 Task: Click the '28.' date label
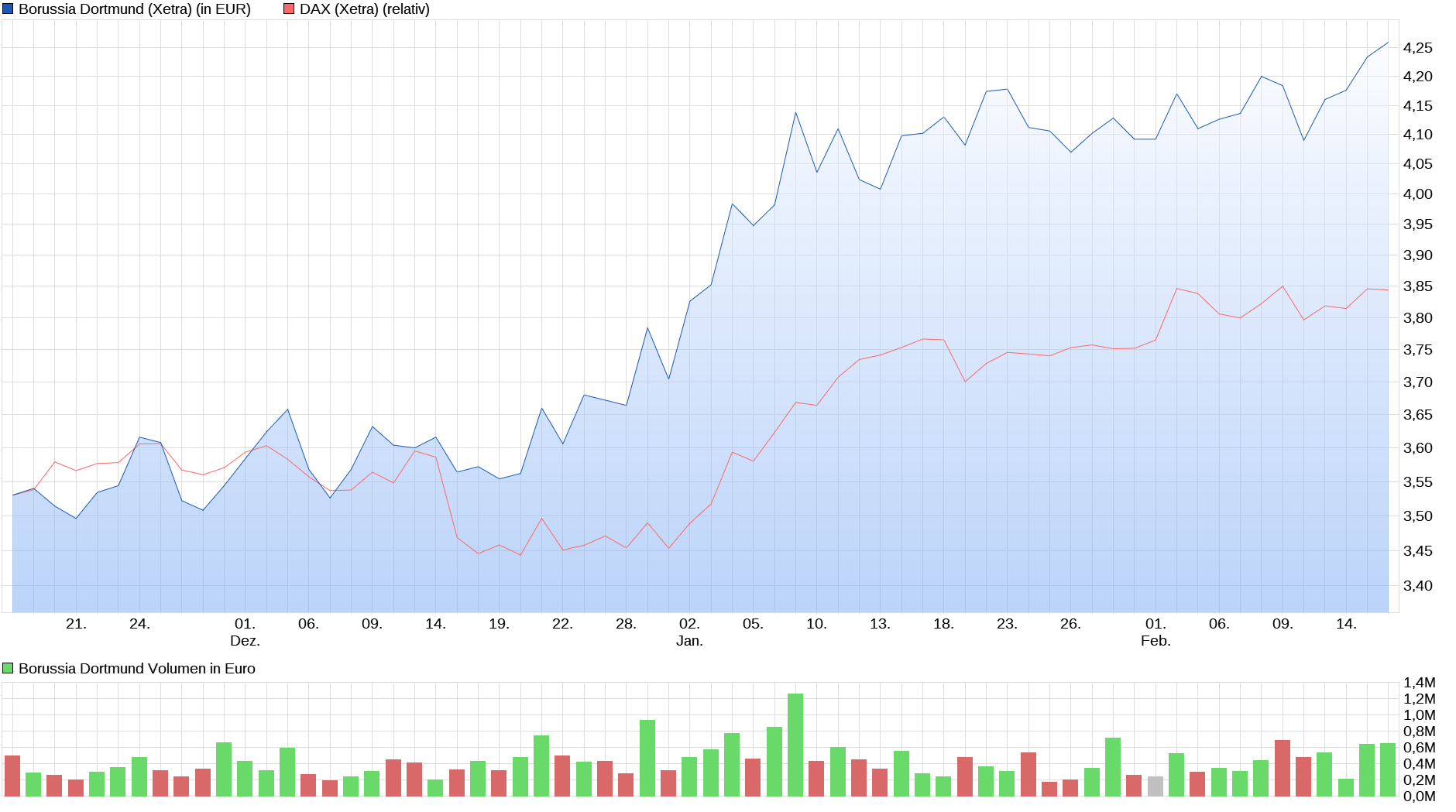626,624
